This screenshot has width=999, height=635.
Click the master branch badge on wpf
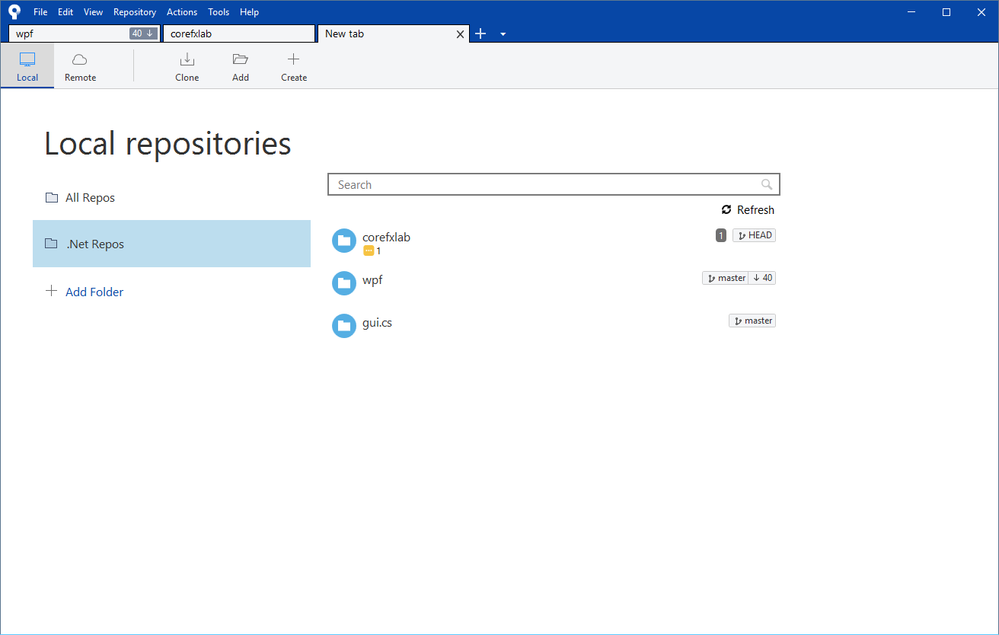pyautogui.click(x=726, y=278)
